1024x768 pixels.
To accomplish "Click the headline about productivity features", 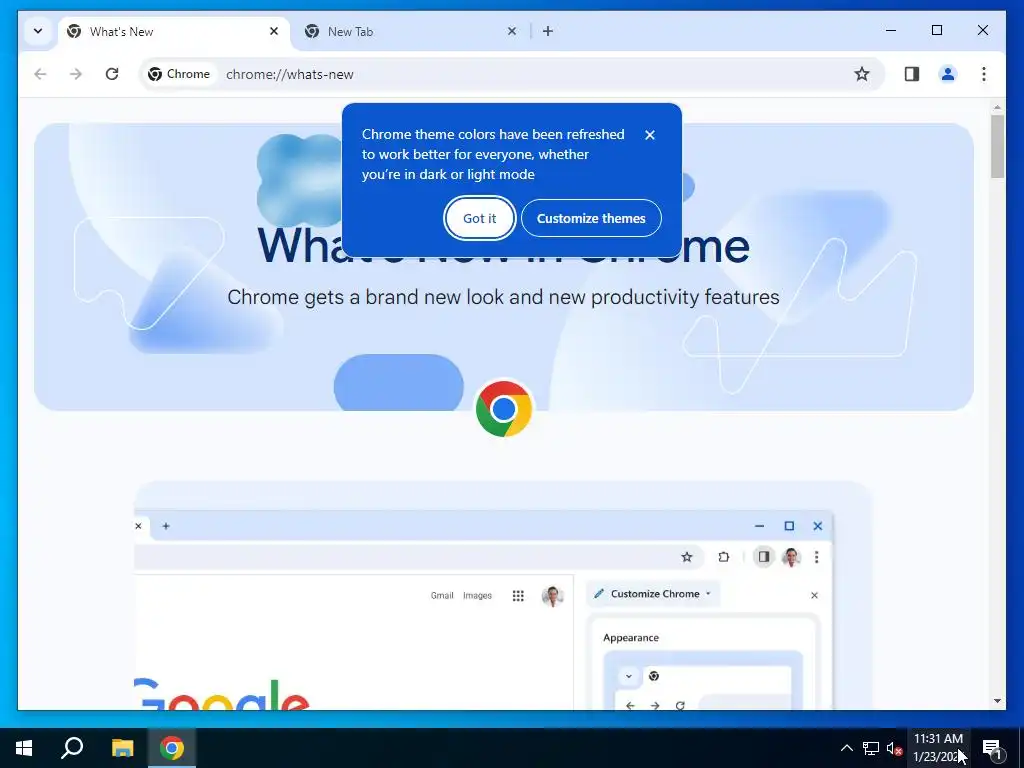I will (504, 297).
